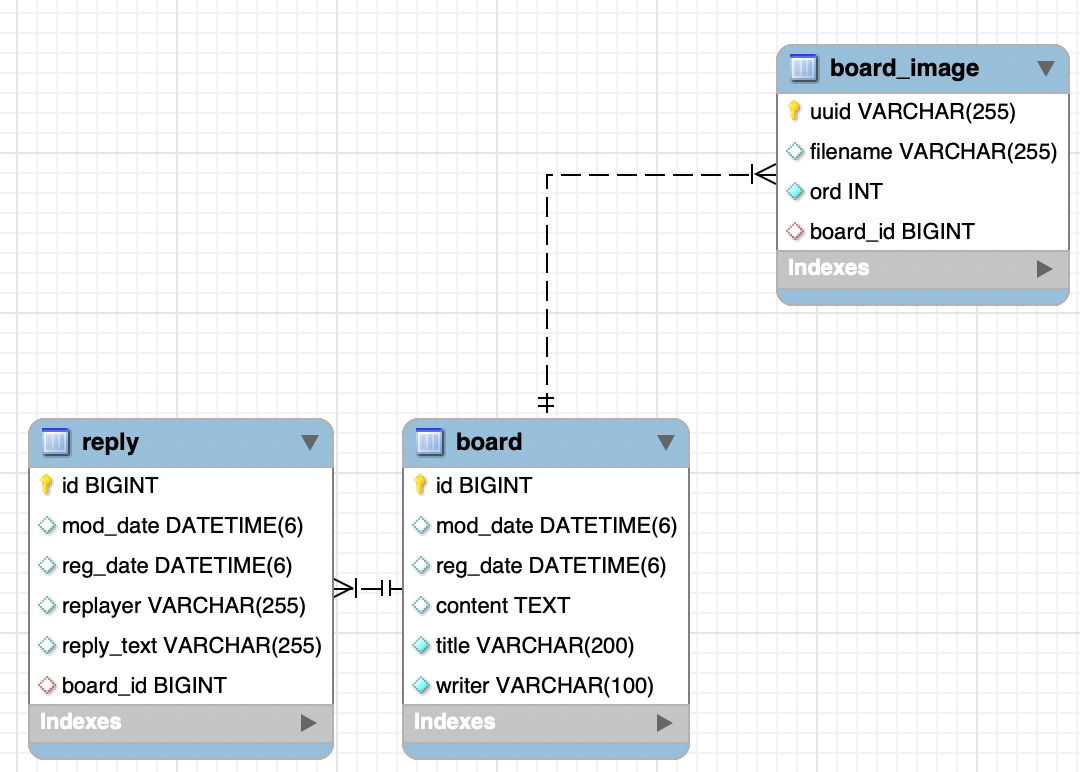The height and width of the screenshot is (772, 1080).
Task: Expand Indexes section of reply table
Action: pos(309,722)
